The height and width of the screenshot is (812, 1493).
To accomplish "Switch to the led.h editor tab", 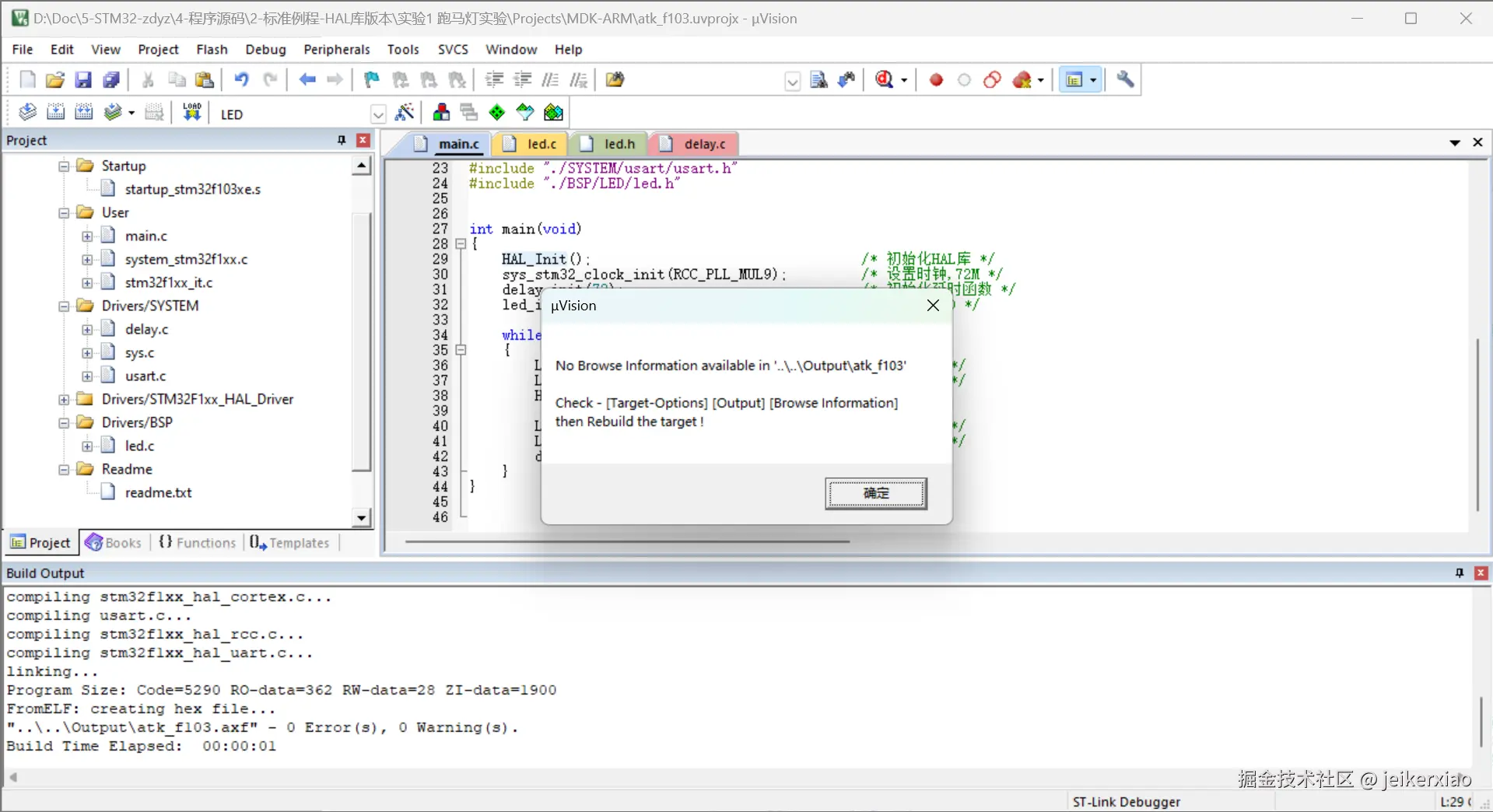I will pos(610,144).
